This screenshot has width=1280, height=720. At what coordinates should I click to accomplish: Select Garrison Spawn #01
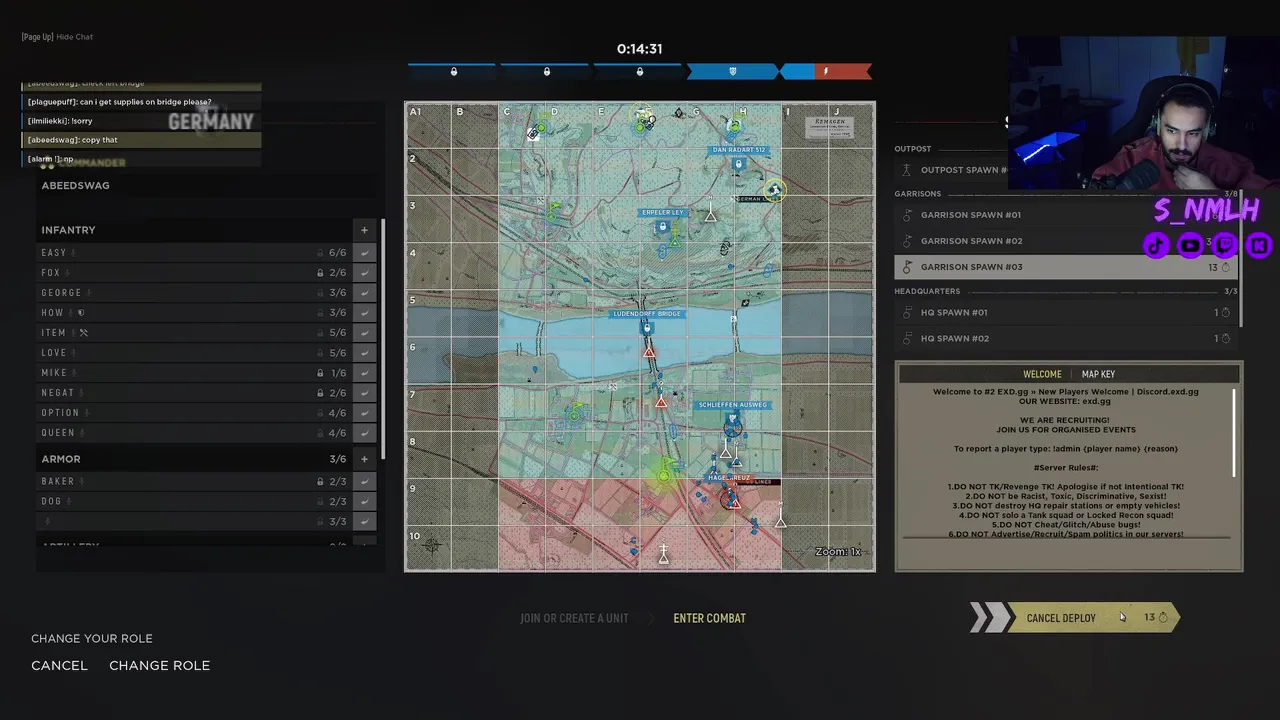pos(1065,215)
